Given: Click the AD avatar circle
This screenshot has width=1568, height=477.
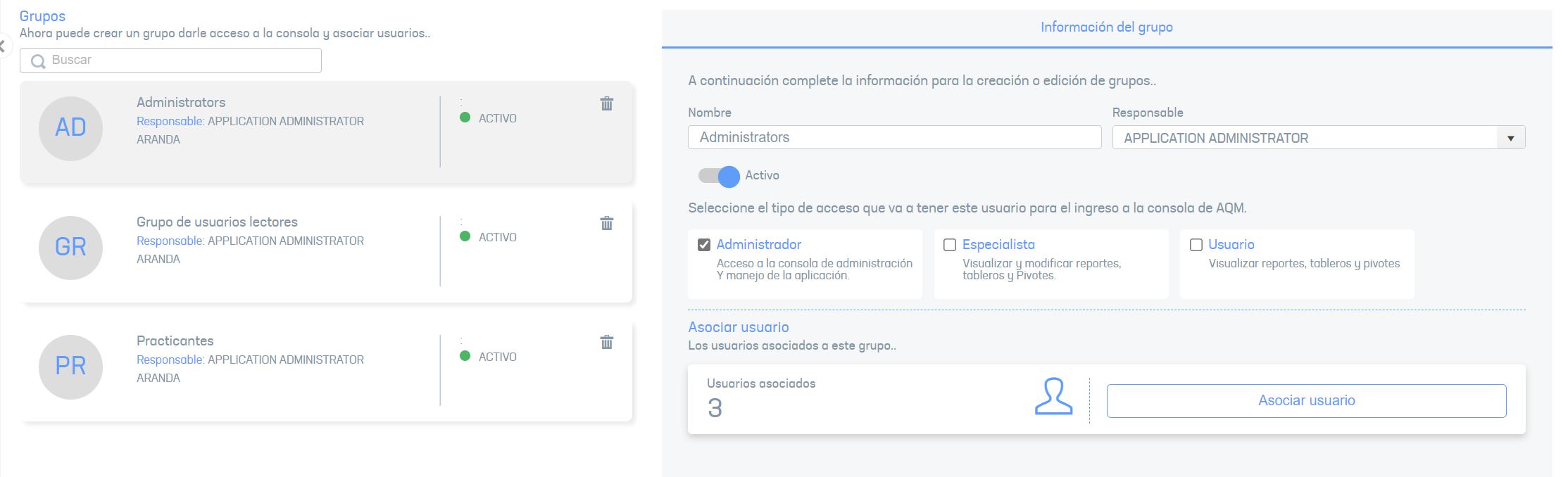Looking at the screenshot, I should point(70,128).
